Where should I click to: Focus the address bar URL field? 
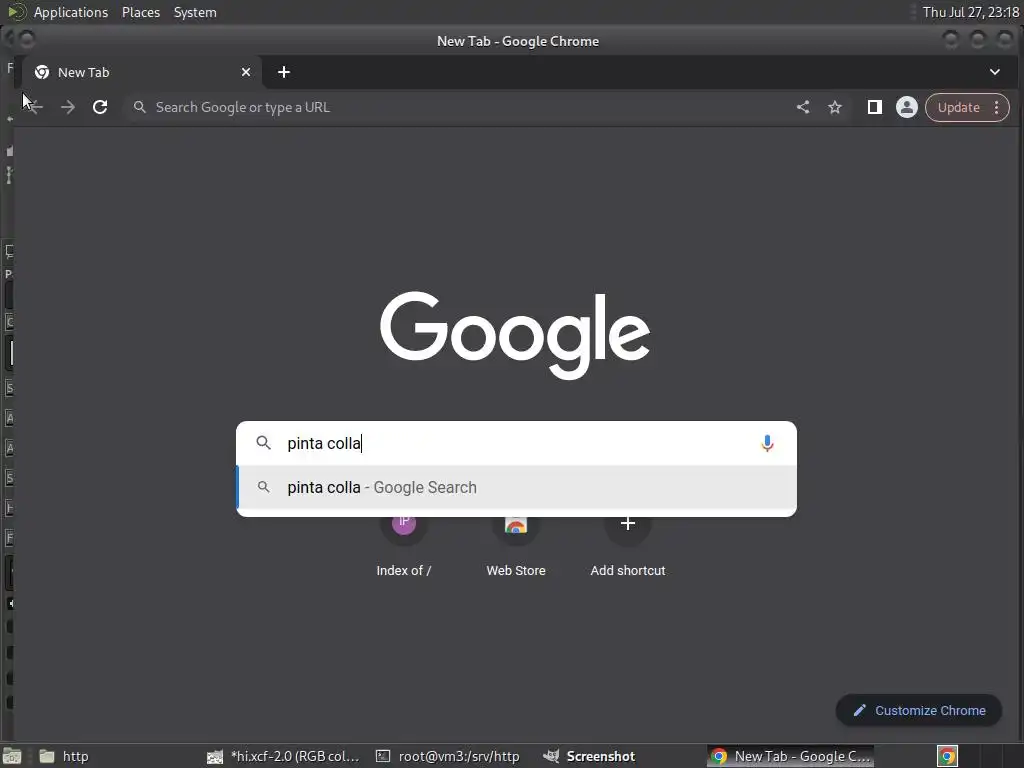(x=457, y=107)
